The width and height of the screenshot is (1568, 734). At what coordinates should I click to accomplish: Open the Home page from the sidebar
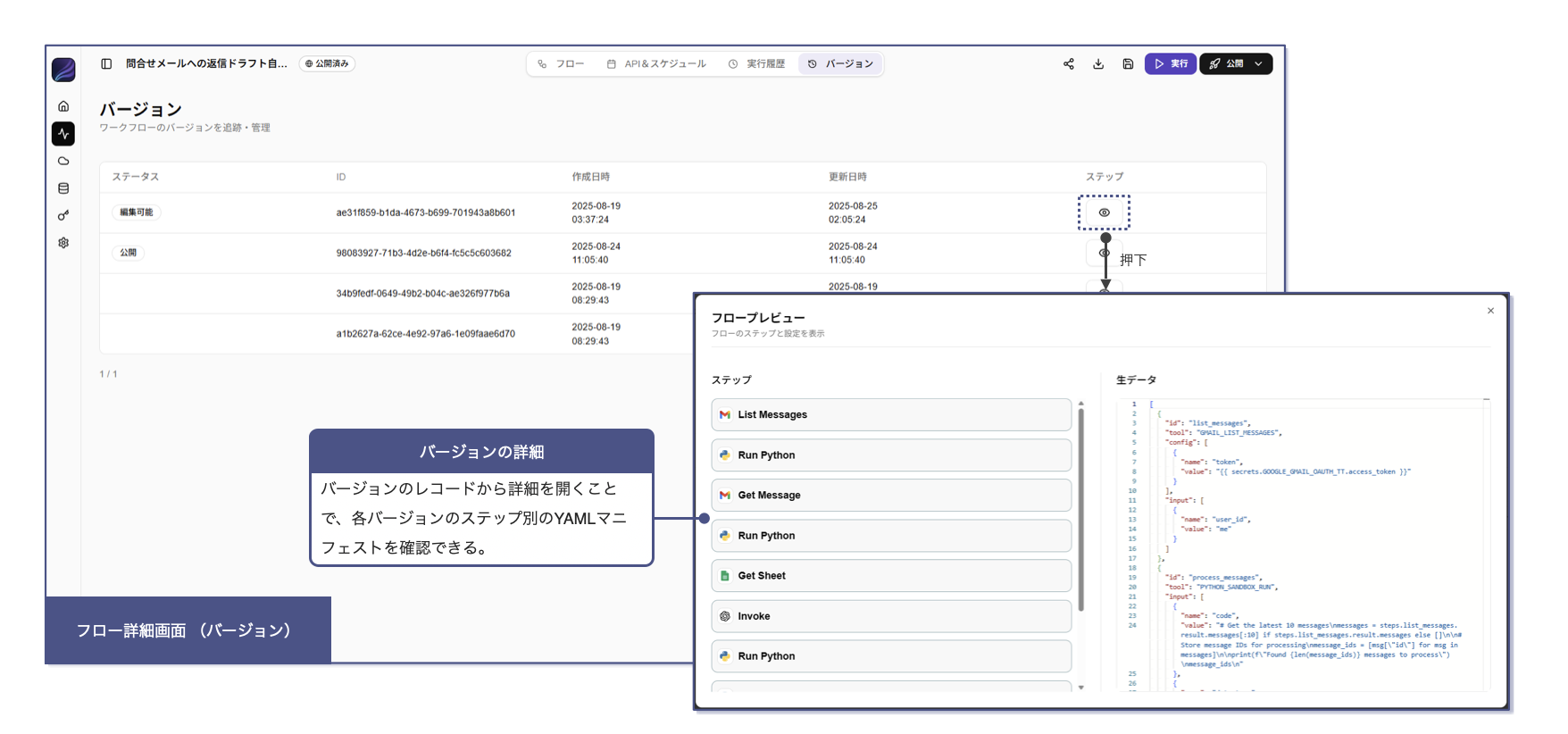pyautogui.click(x=63, y=106)
